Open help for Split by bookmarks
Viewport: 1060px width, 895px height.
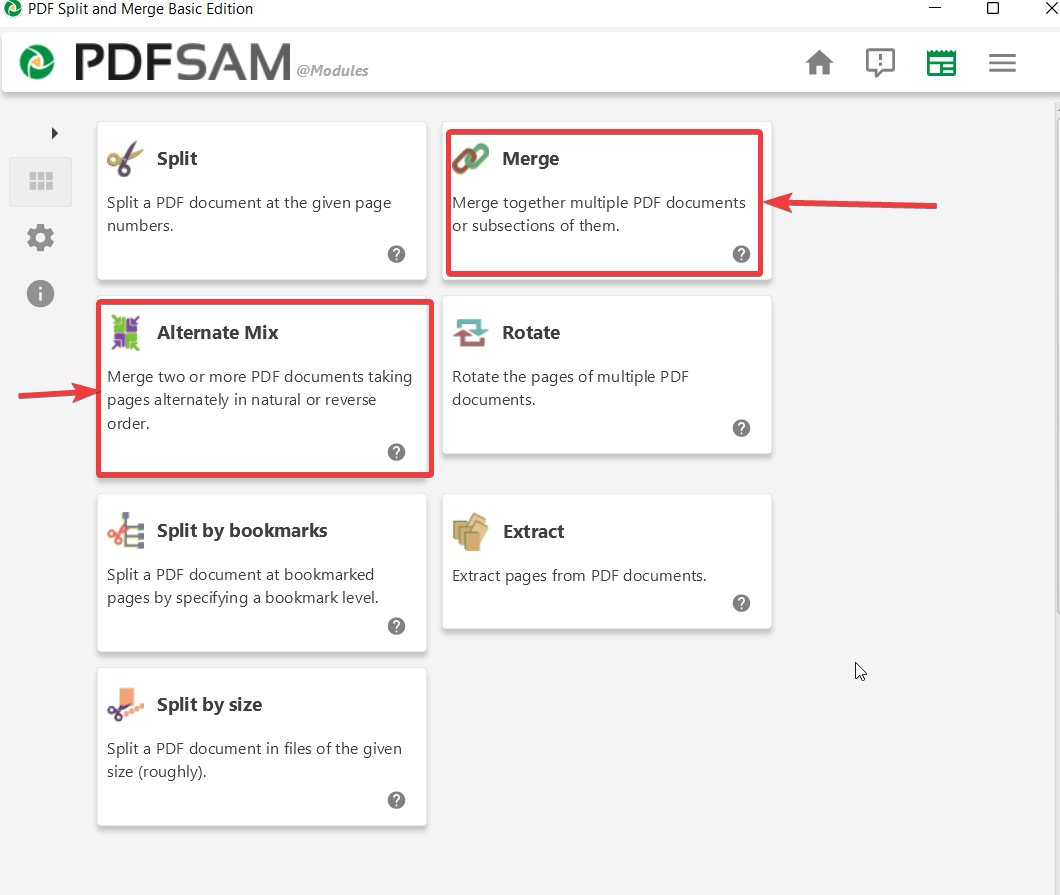point(397,626)
